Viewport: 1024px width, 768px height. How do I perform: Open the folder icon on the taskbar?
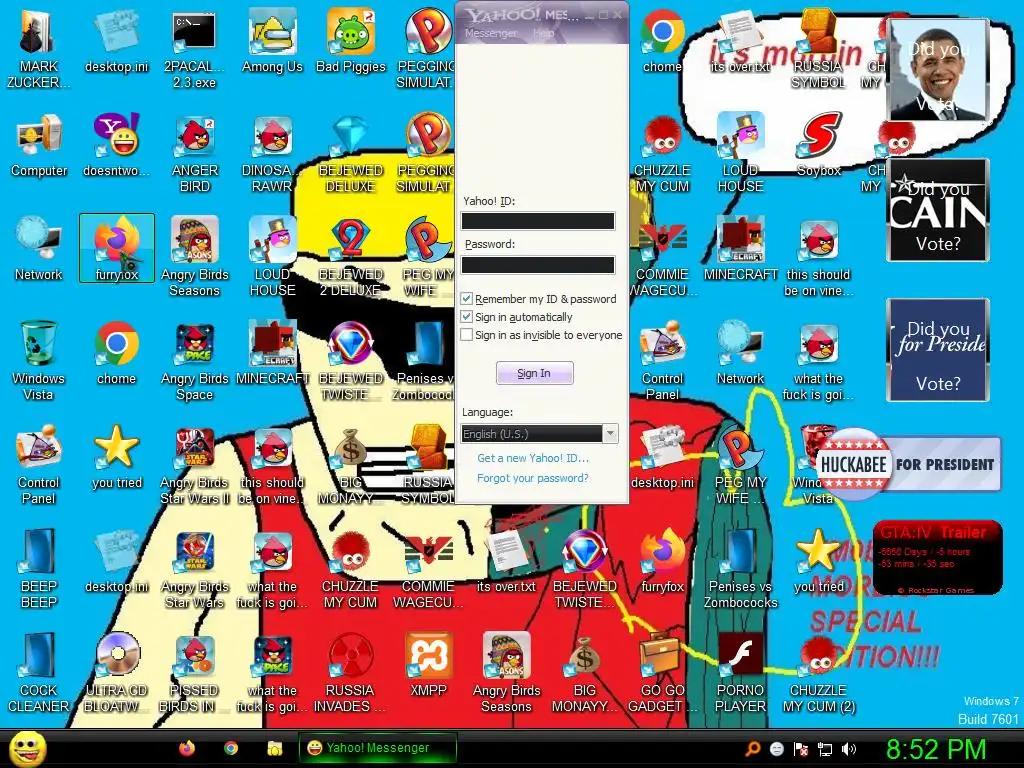(274, 748)
